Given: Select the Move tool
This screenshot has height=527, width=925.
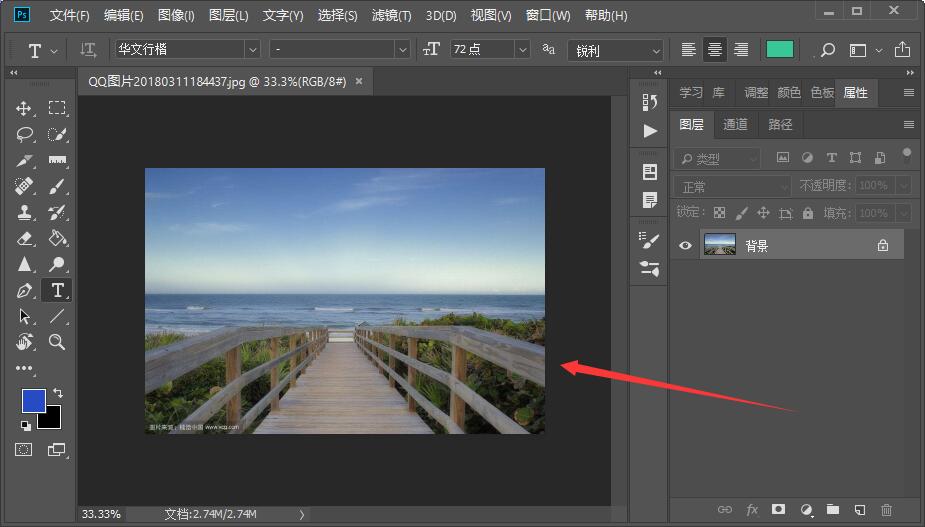Looking at the screenshot, I should [24, 108].
